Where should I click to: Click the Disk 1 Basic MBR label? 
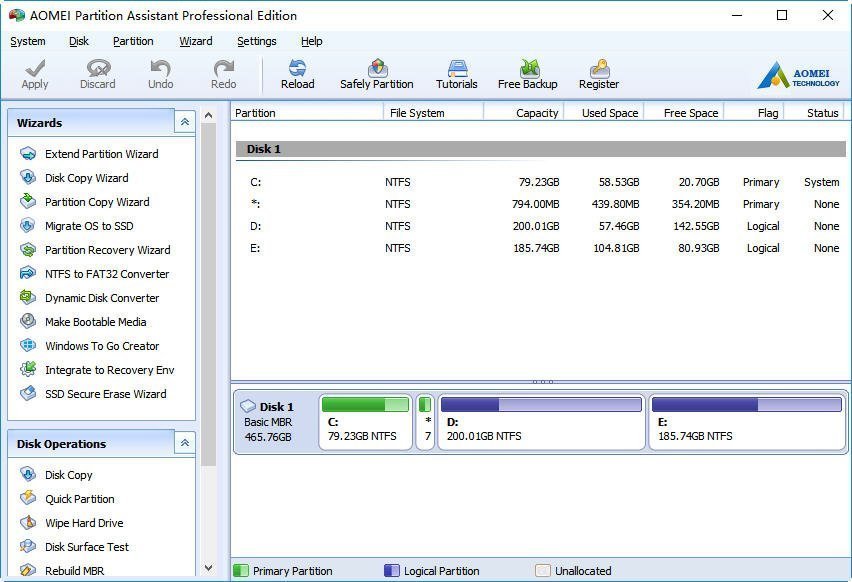click(x=268, y=422)
